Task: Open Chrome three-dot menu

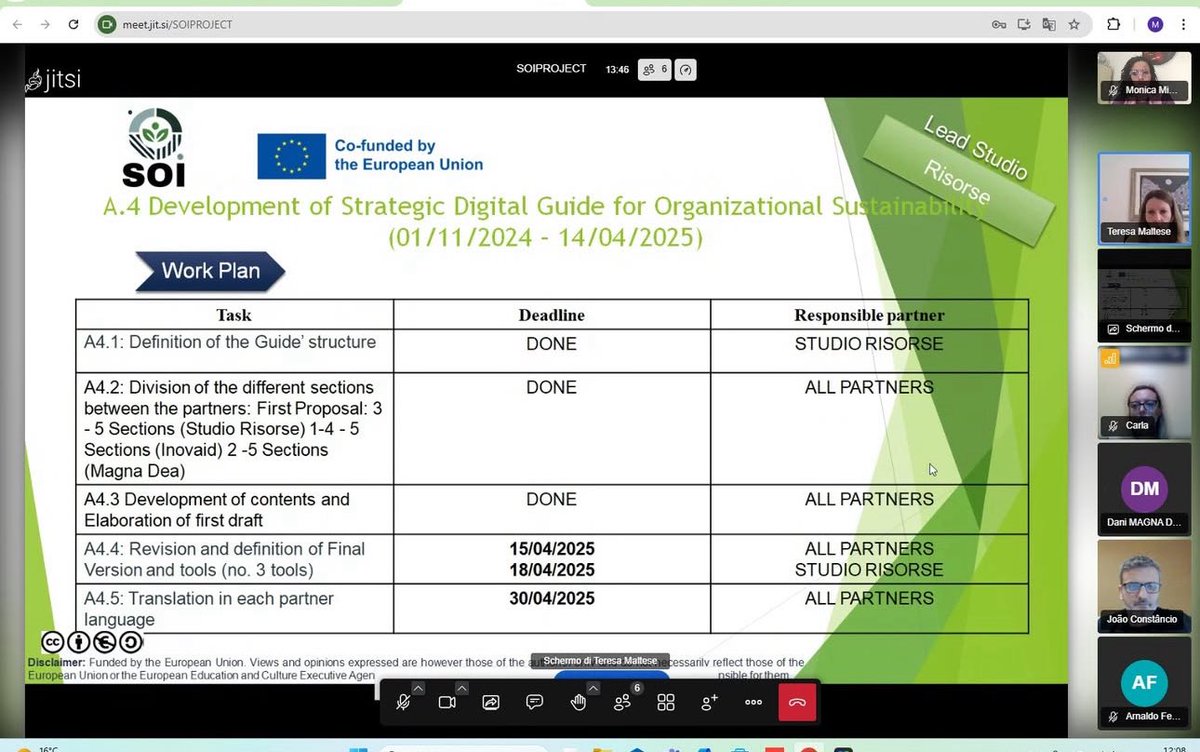Action: click(1183, 24)
